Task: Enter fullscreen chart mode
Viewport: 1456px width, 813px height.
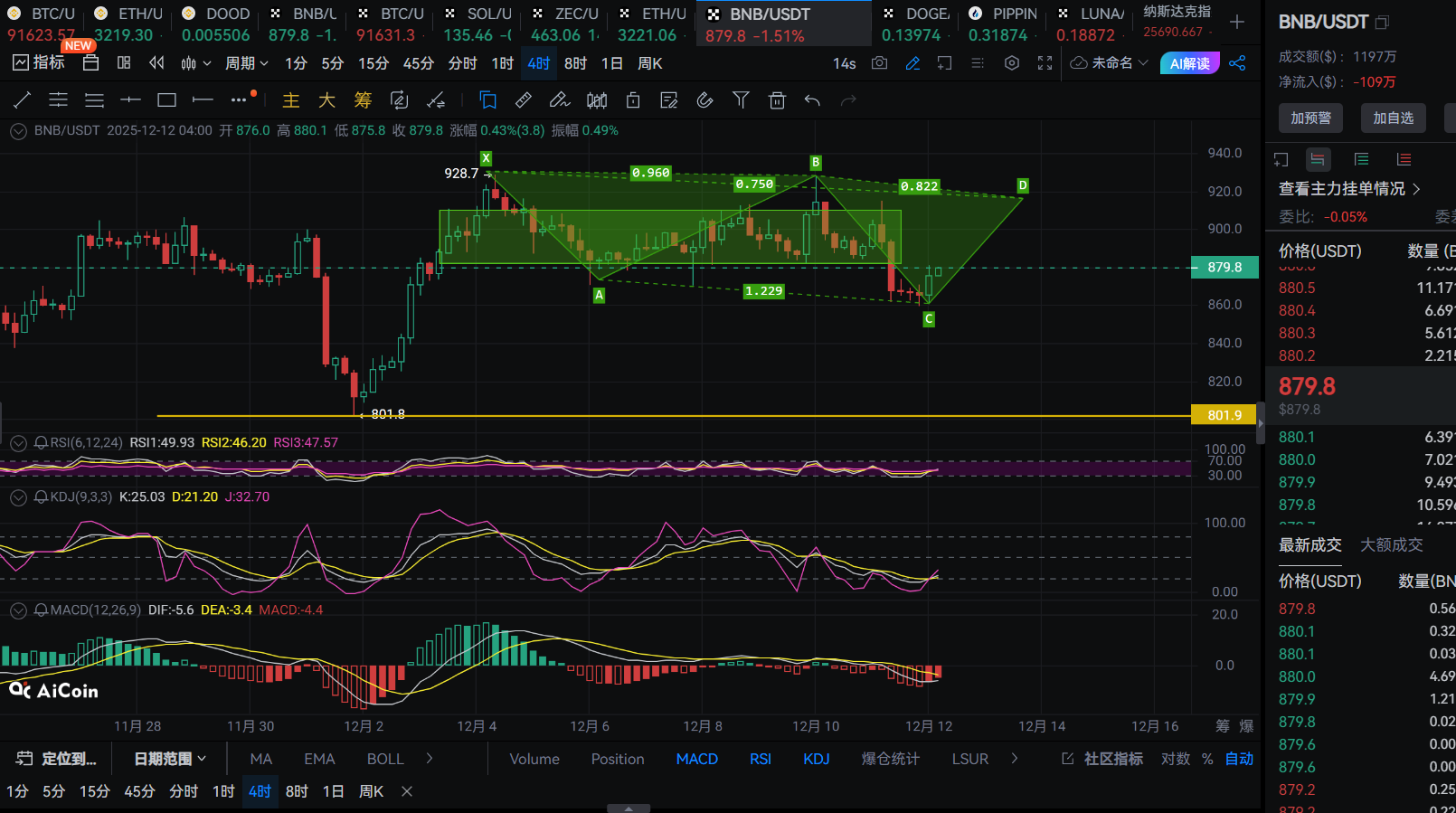Action: click(1045, 63)
